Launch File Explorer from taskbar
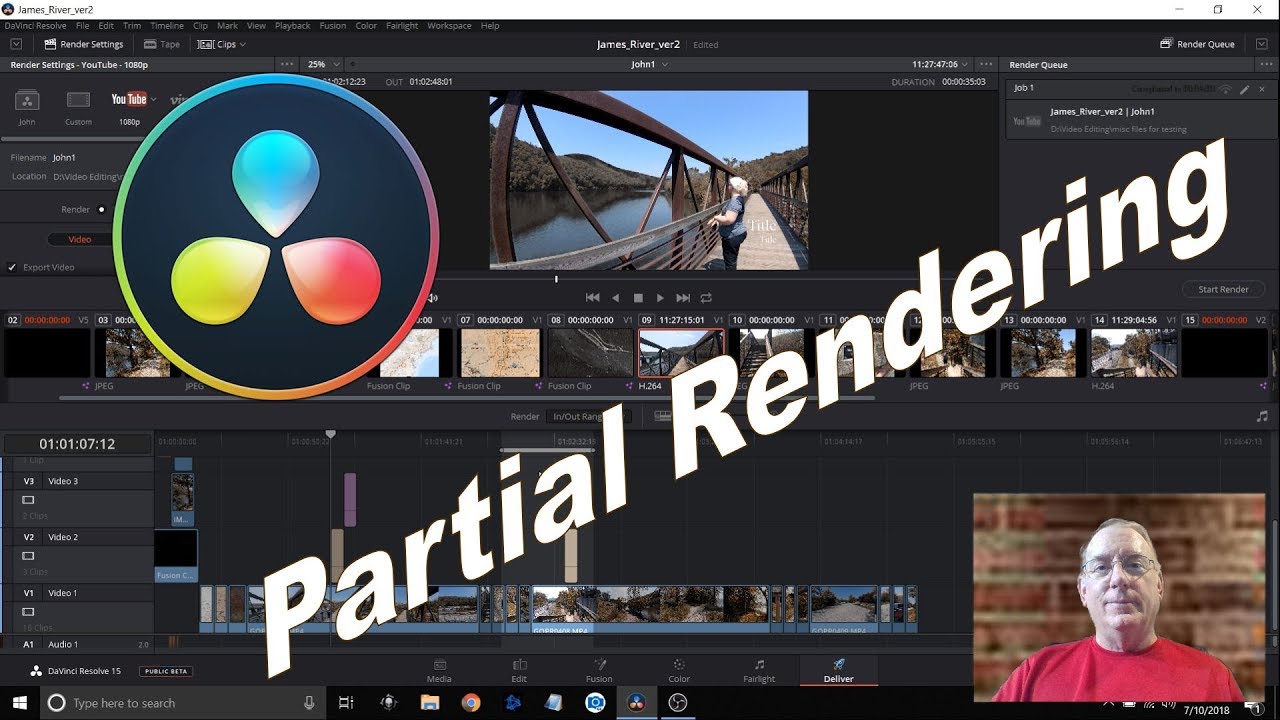Screen dimensions: 1280x720 tap(429, 703)
